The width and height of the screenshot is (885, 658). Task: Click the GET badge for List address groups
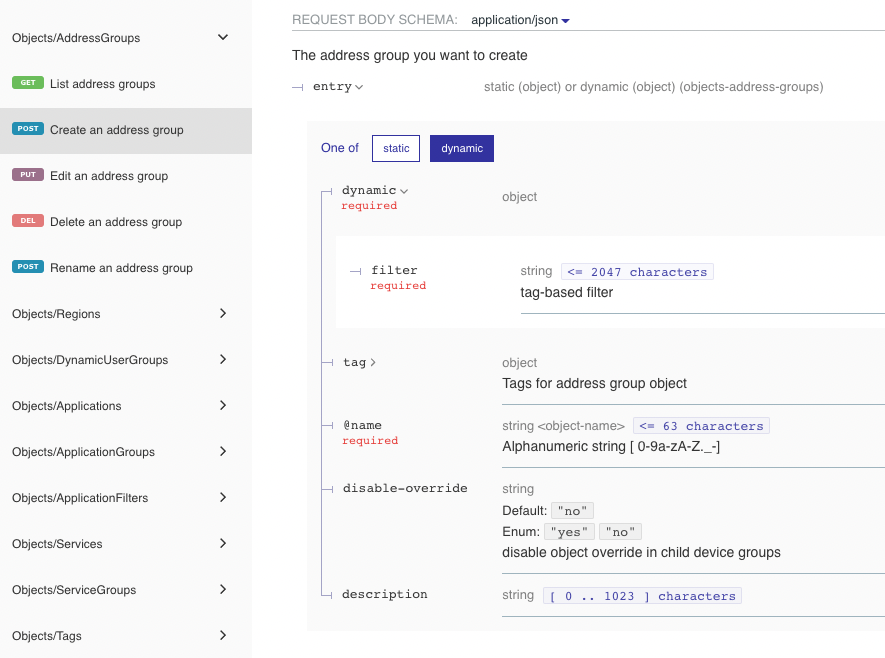click(28, 84)
